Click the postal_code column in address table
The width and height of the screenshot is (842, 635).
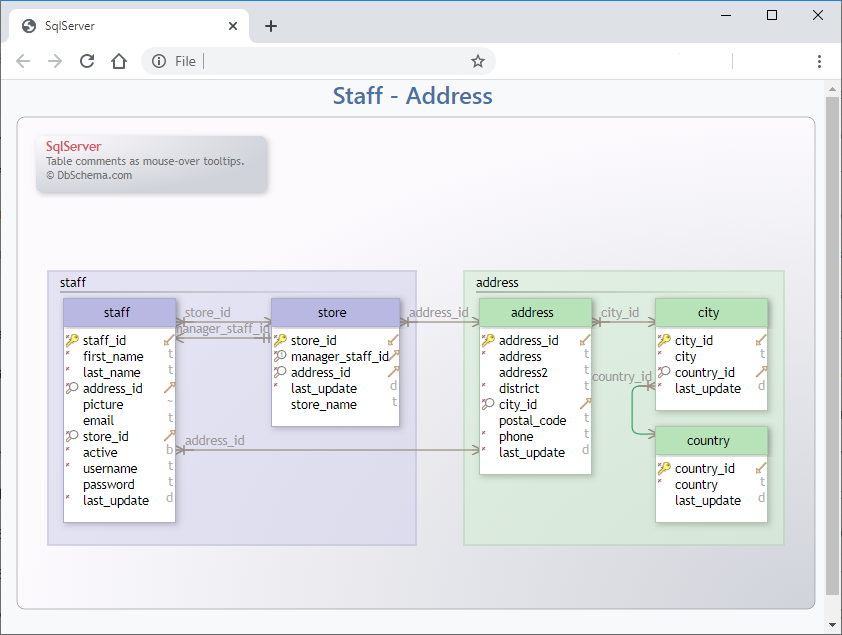[532, 421]
